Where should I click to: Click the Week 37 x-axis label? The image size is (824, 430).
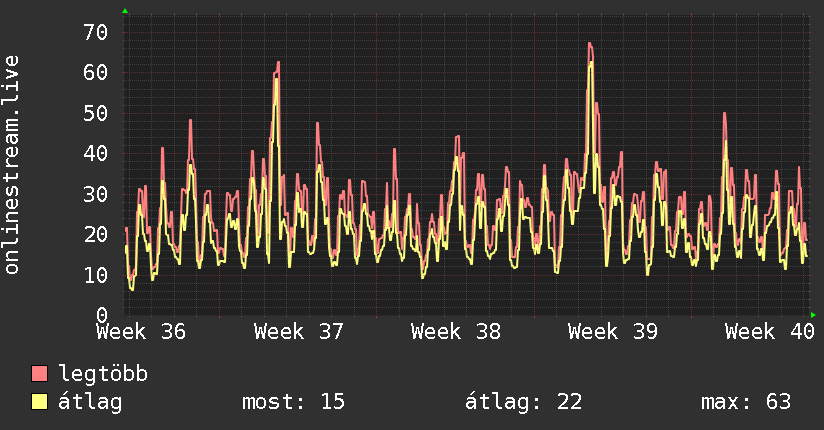pos(298,332)
